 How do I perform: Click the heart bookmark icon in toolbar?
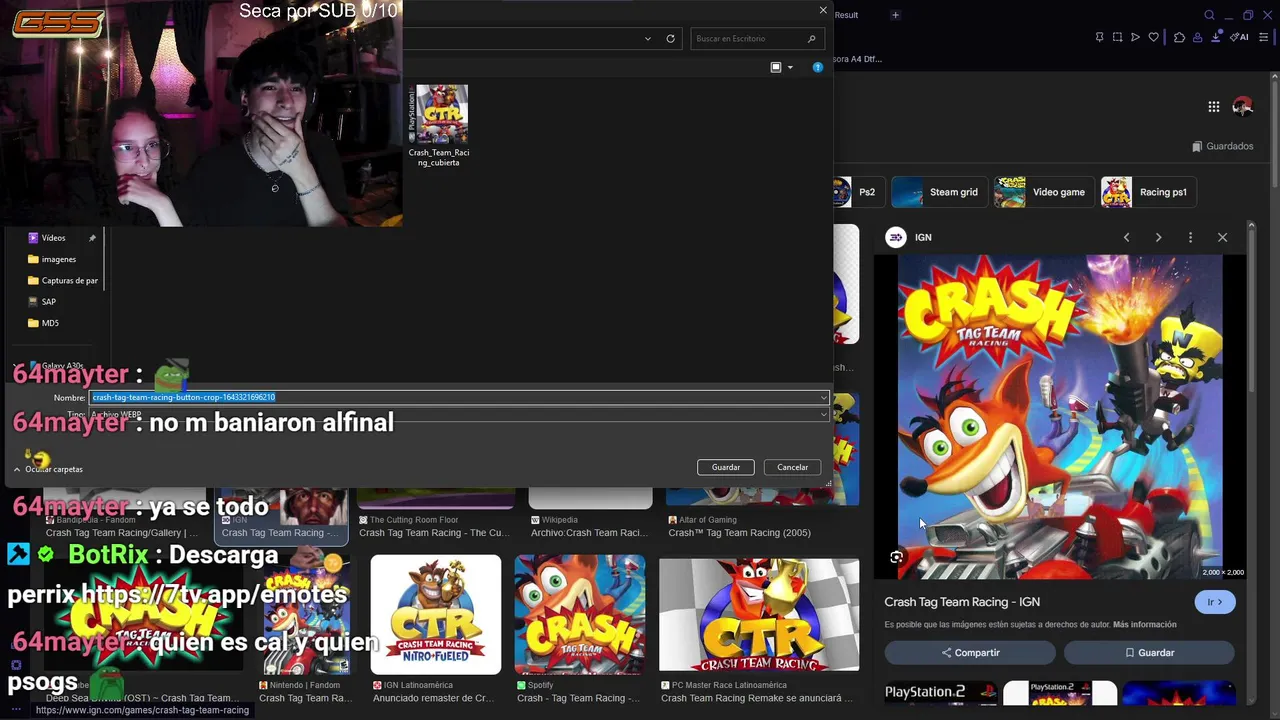click(x=1153, y=37)
